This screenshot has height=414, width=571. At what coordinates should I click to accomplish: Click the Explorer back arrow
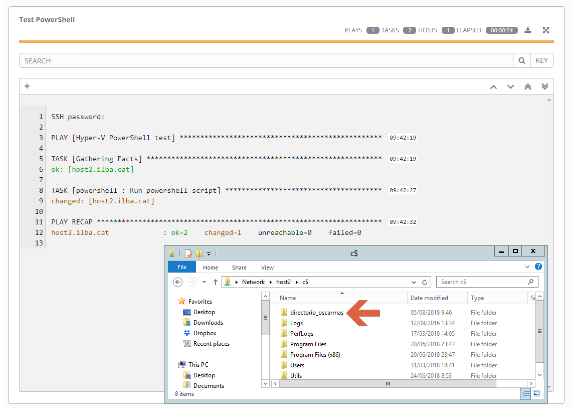pyautogui.click(x=178, y=282)
